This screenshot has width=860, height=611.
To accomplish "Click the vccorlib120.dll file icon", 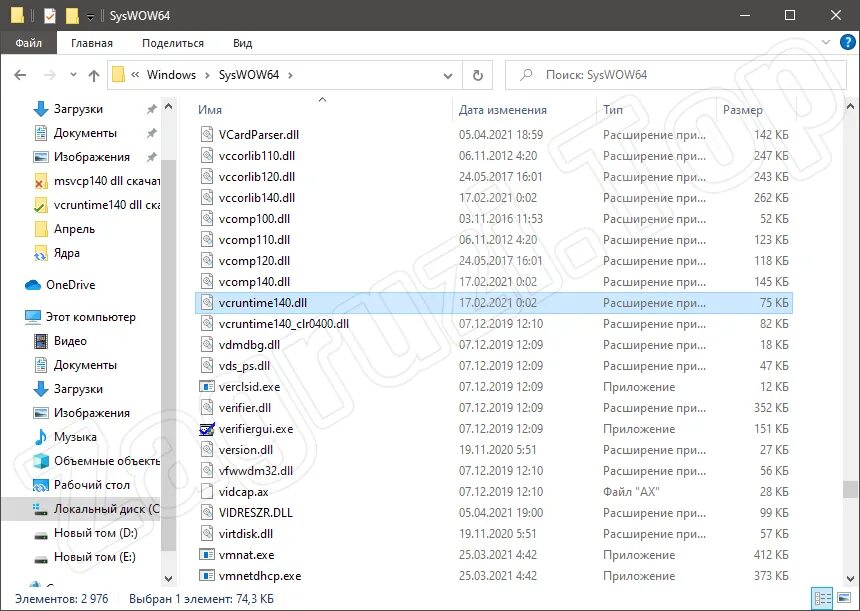I will click(206, 177).
